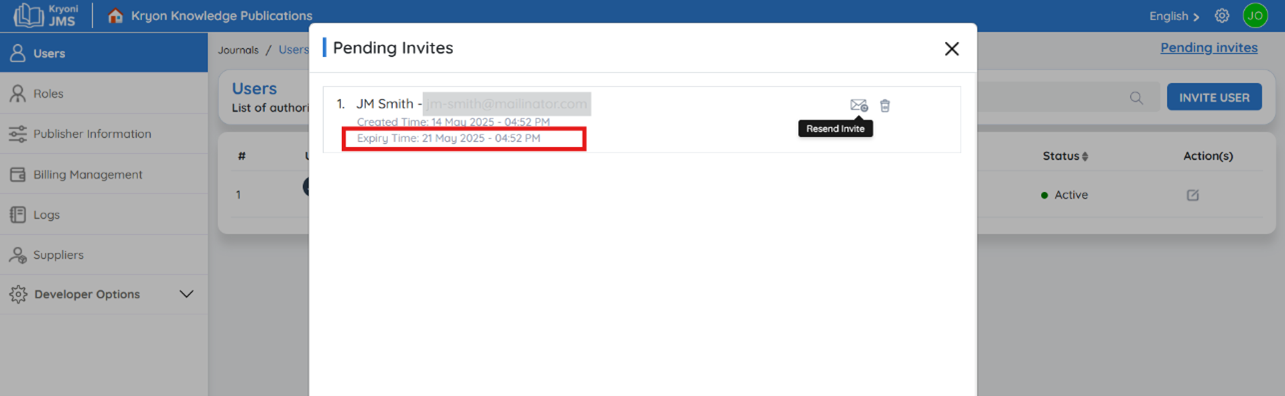Click the Journals breadcrumb link
This screenshot has width=1285, height=396.
[x=238, y=50]
